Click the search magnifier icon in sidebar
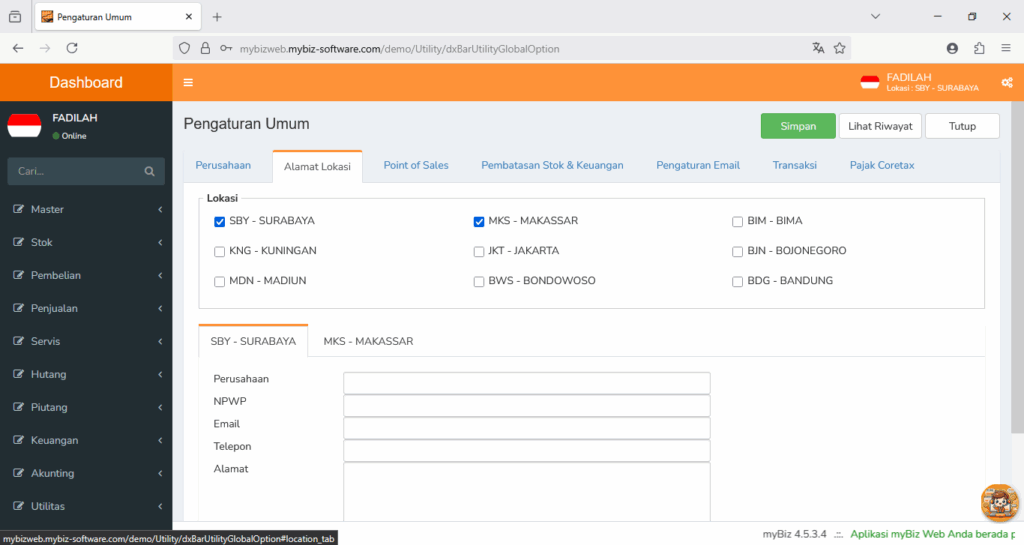1024x545 pixels. click(x=150, y=171)
